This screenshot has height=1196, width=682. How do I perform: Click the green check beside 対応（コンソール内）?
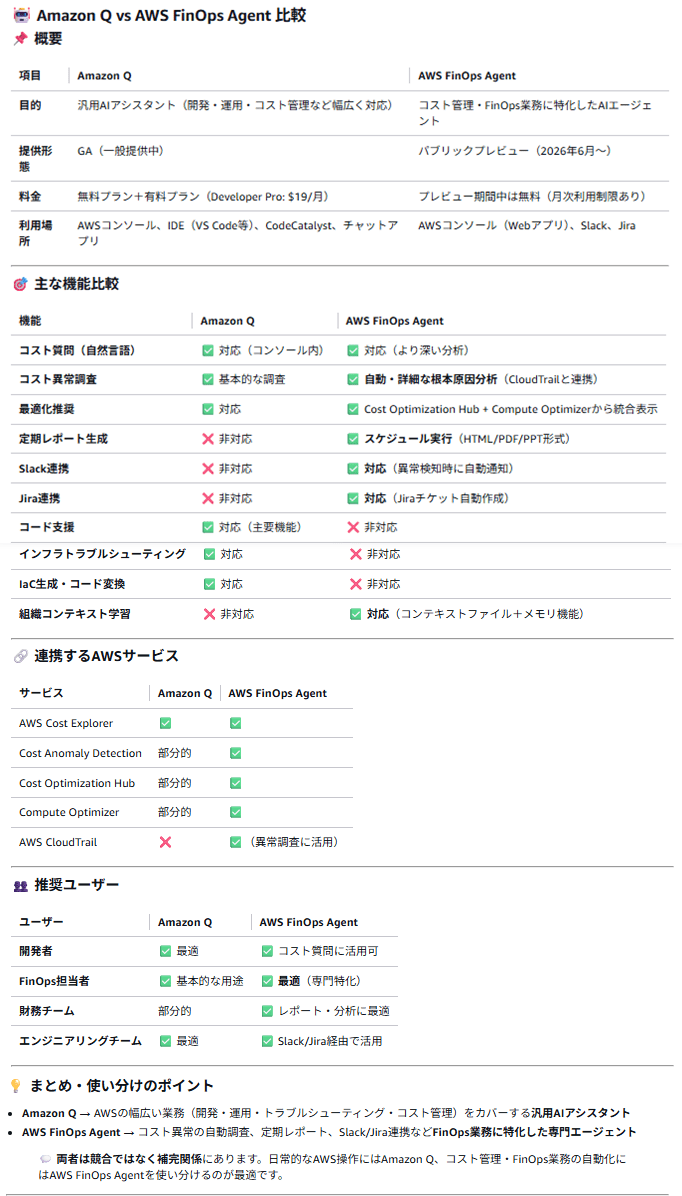click(x=207, y=351)
